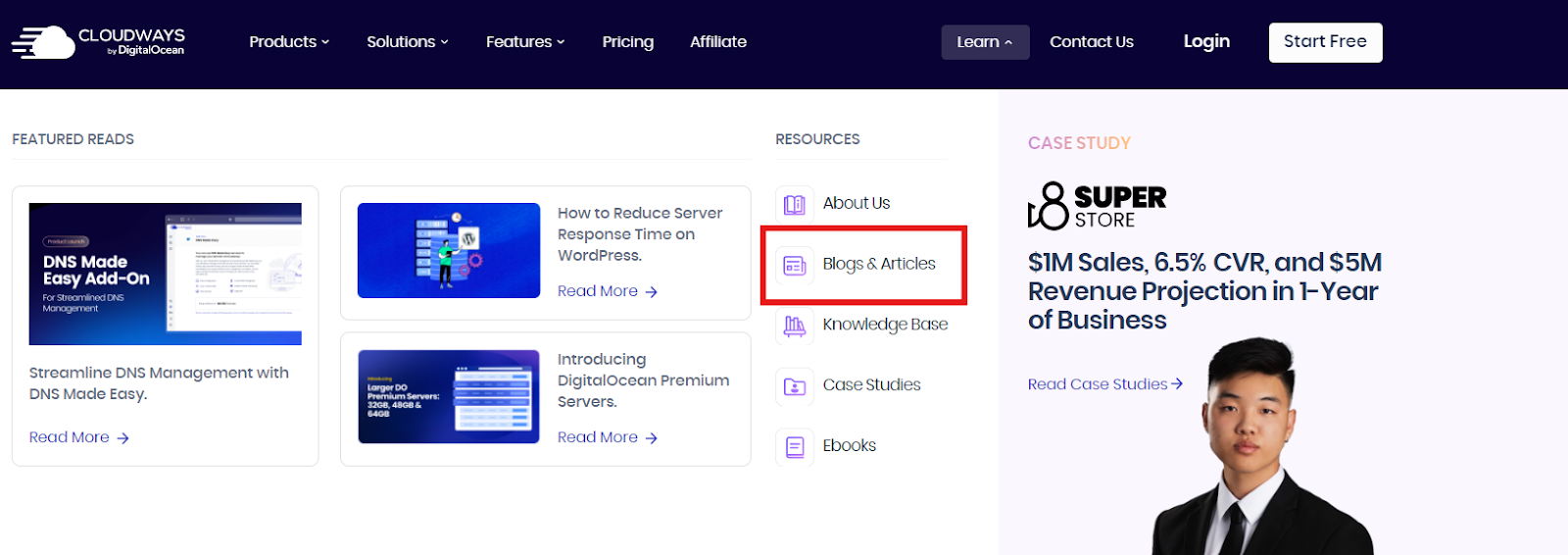Open the Login page
The width and height of the screenshot is (1568, 555).
click(1206, 41)
